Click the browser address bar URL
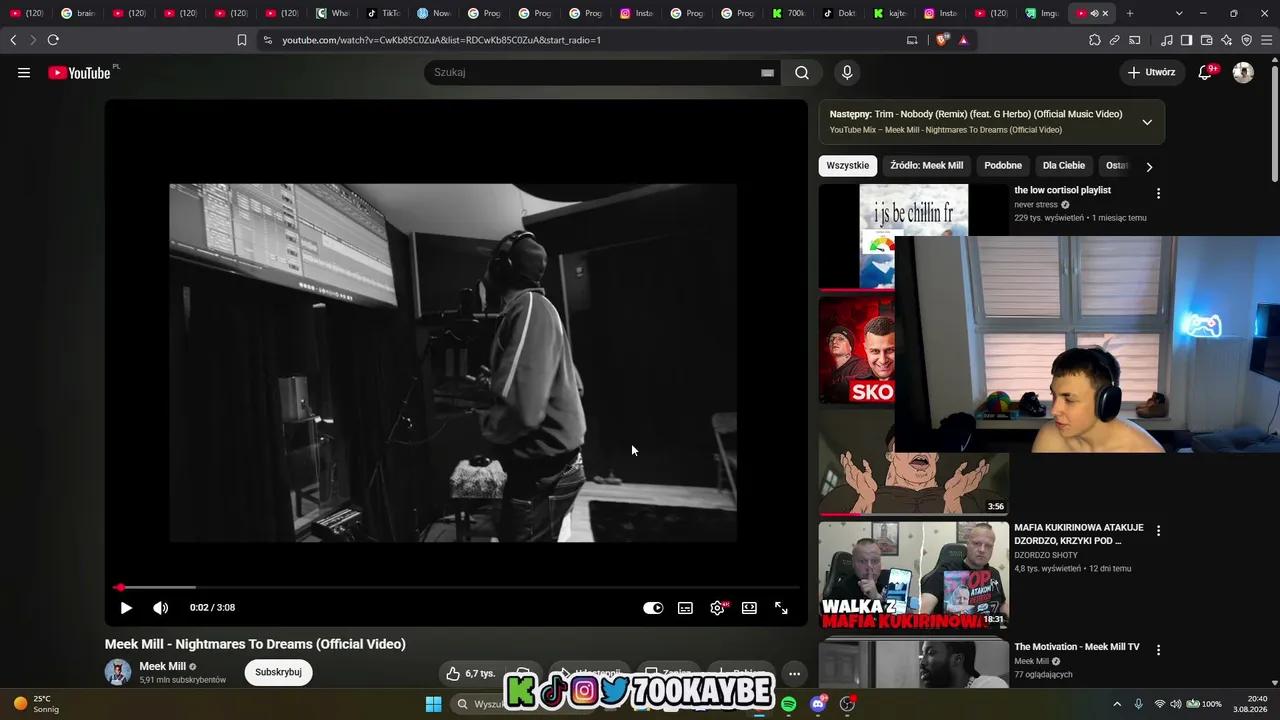The width and height of the screenshot is (1280, 720). [x=441, y=40]
